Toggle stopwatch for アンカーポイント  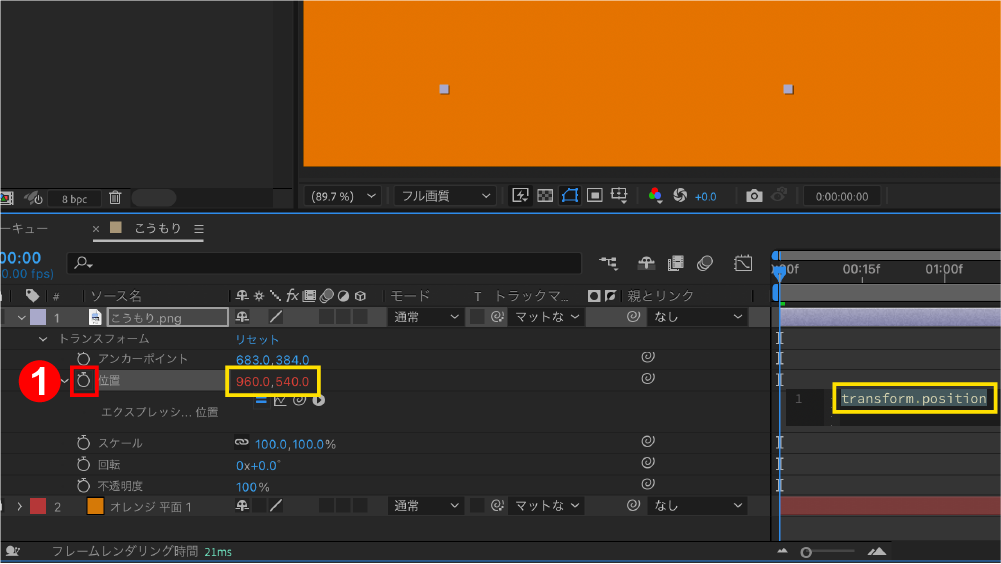(x=84, y=359)
